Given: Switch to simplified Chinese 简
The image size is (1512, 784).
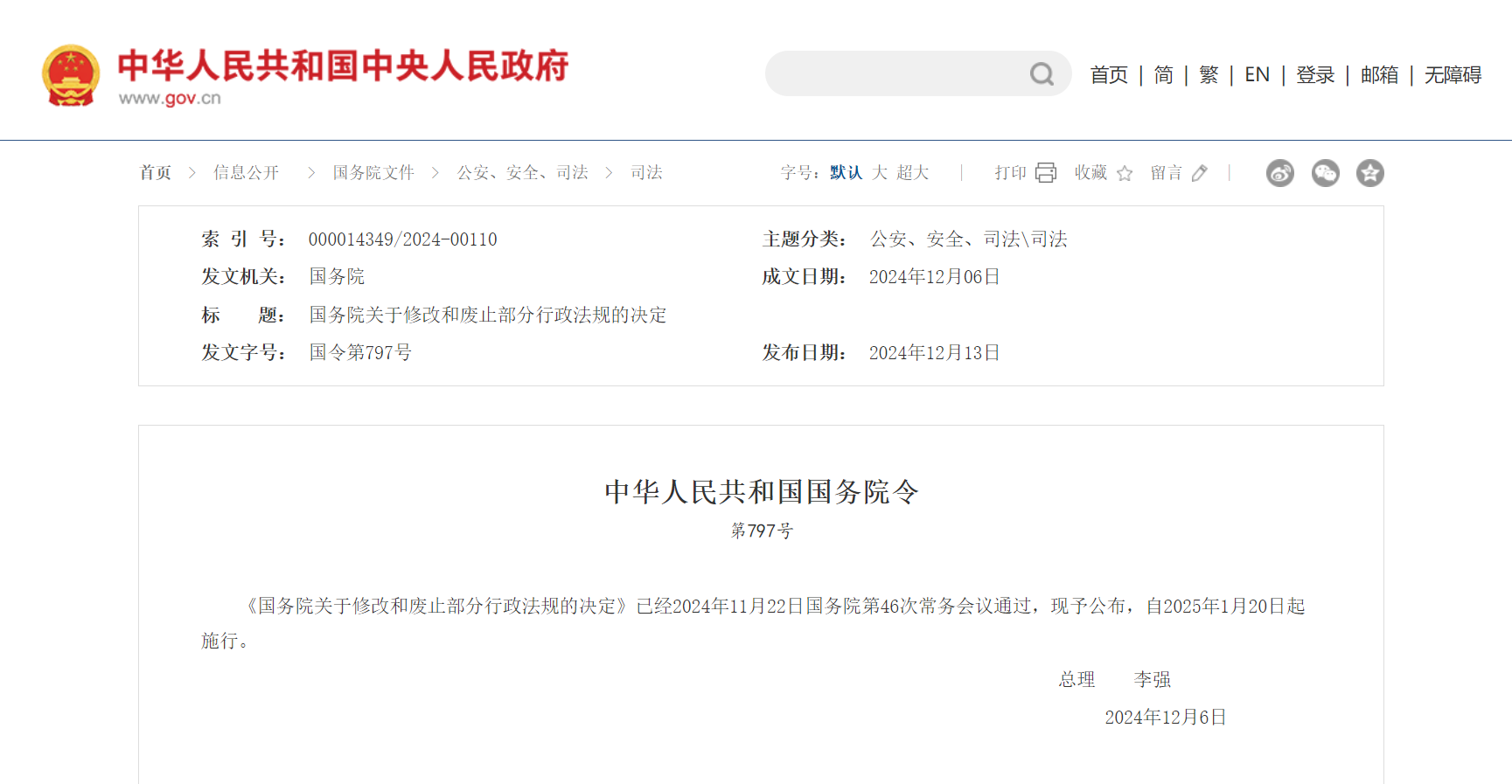Looking at the screenshot, I should tap(1163, 75).
